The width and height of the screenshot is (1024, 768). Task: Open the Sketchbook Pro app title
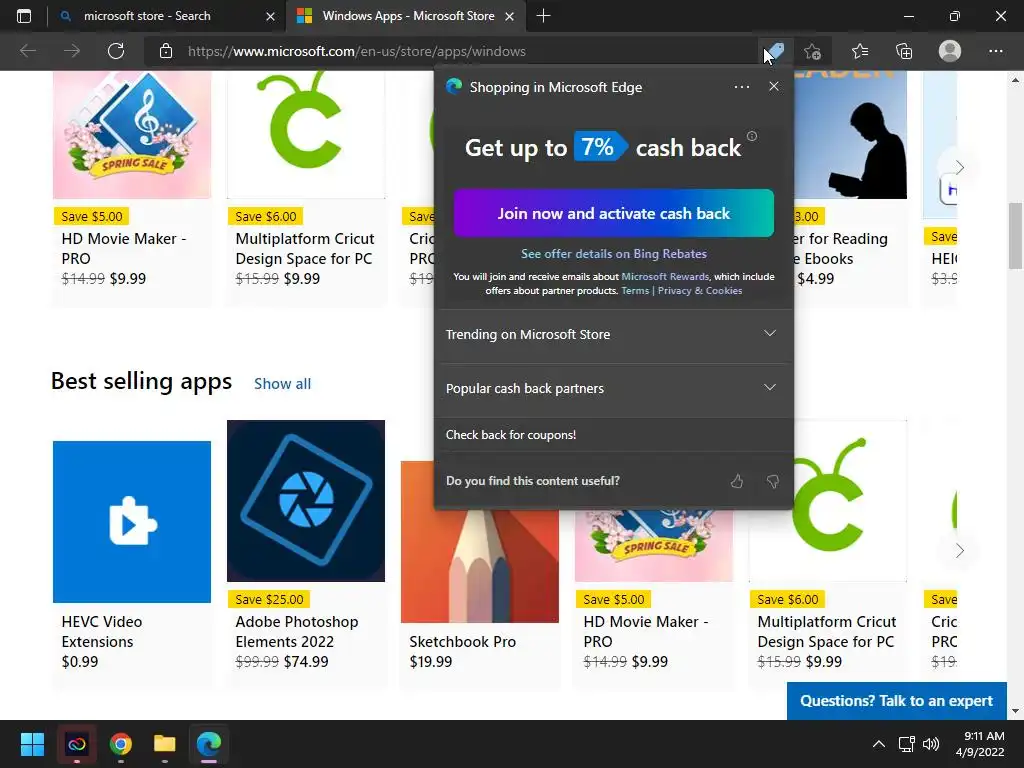coord(462,642)
